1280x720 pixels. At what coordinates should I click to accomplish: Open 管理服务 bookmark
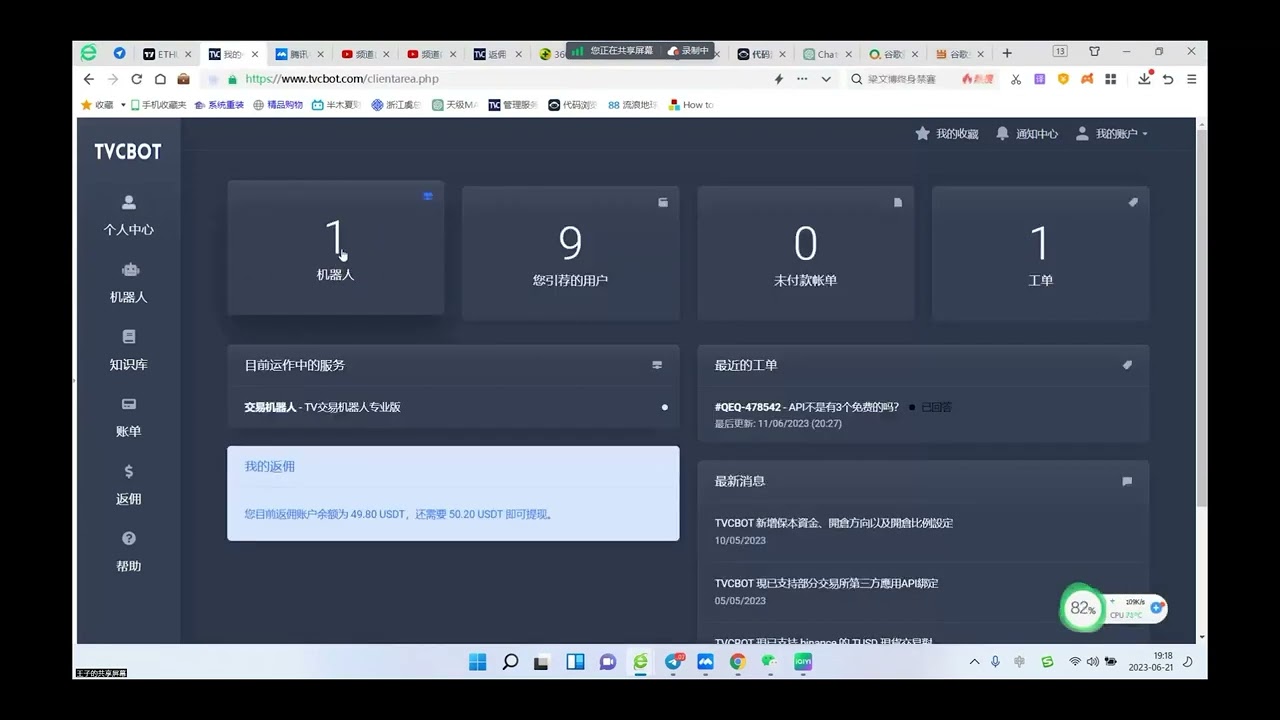coord(513,105)
